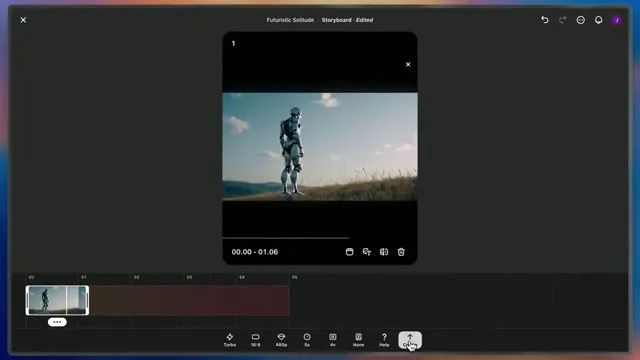
Task: Undo the last edit
Action: pyautogui.click(x=545, y=20)
